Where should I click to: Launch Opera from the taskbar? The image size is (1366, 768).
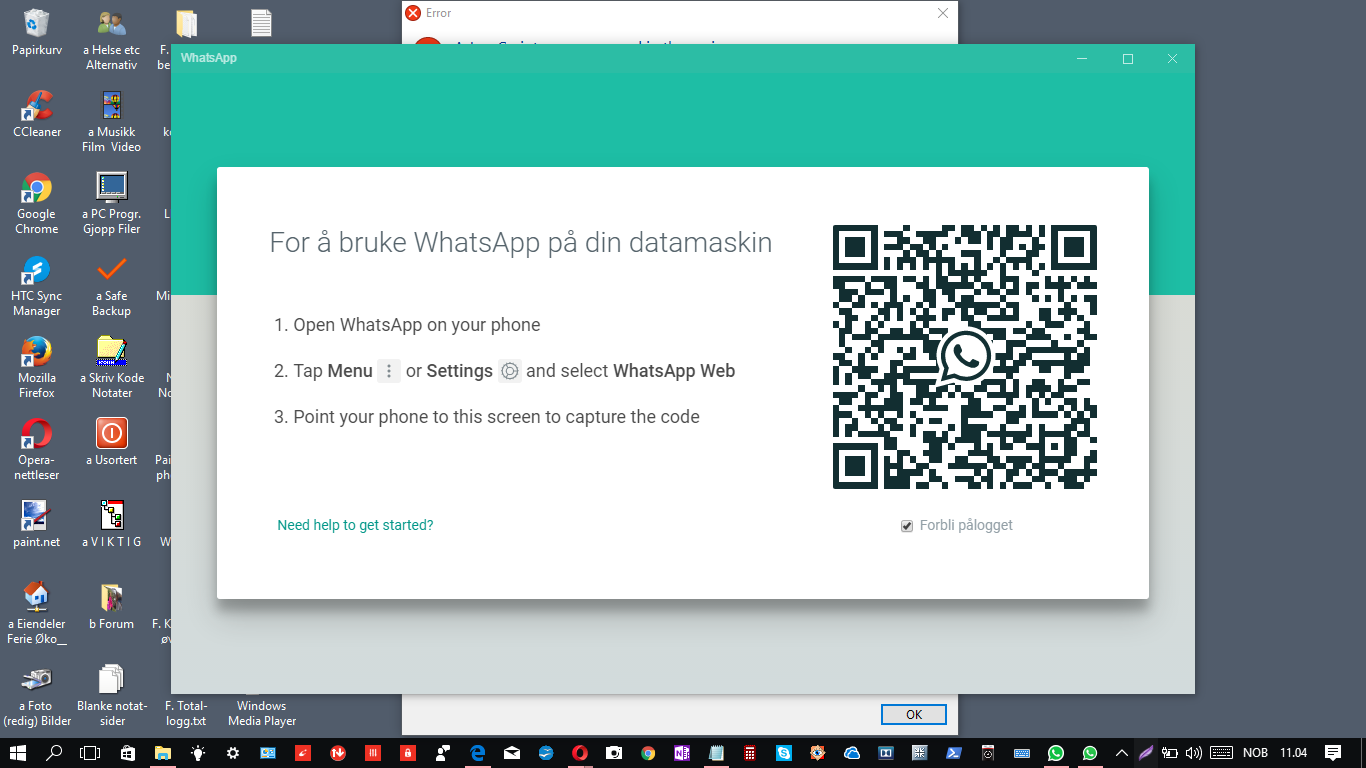tap(580, 752)
